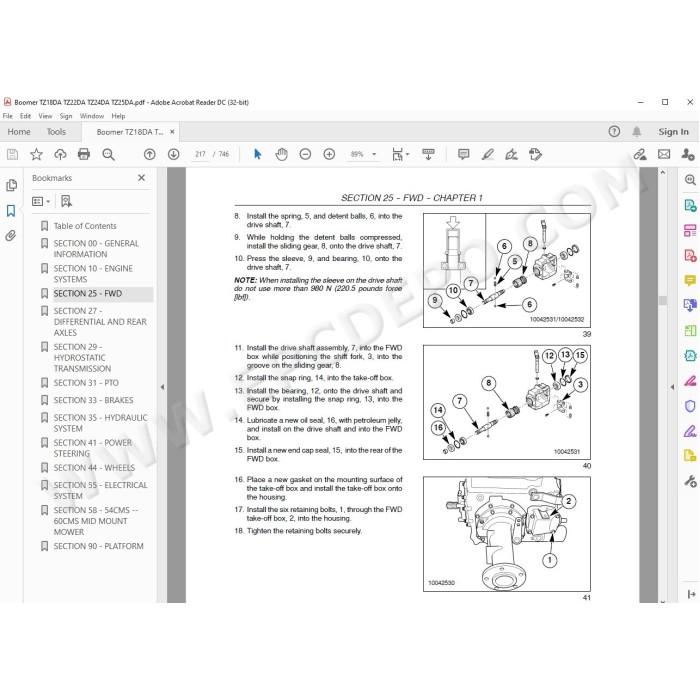Open SECTION 00 - GENERAL INFORMATION bookmark
This screenshot has width=700, height=700.
click(x=96, y=249)
